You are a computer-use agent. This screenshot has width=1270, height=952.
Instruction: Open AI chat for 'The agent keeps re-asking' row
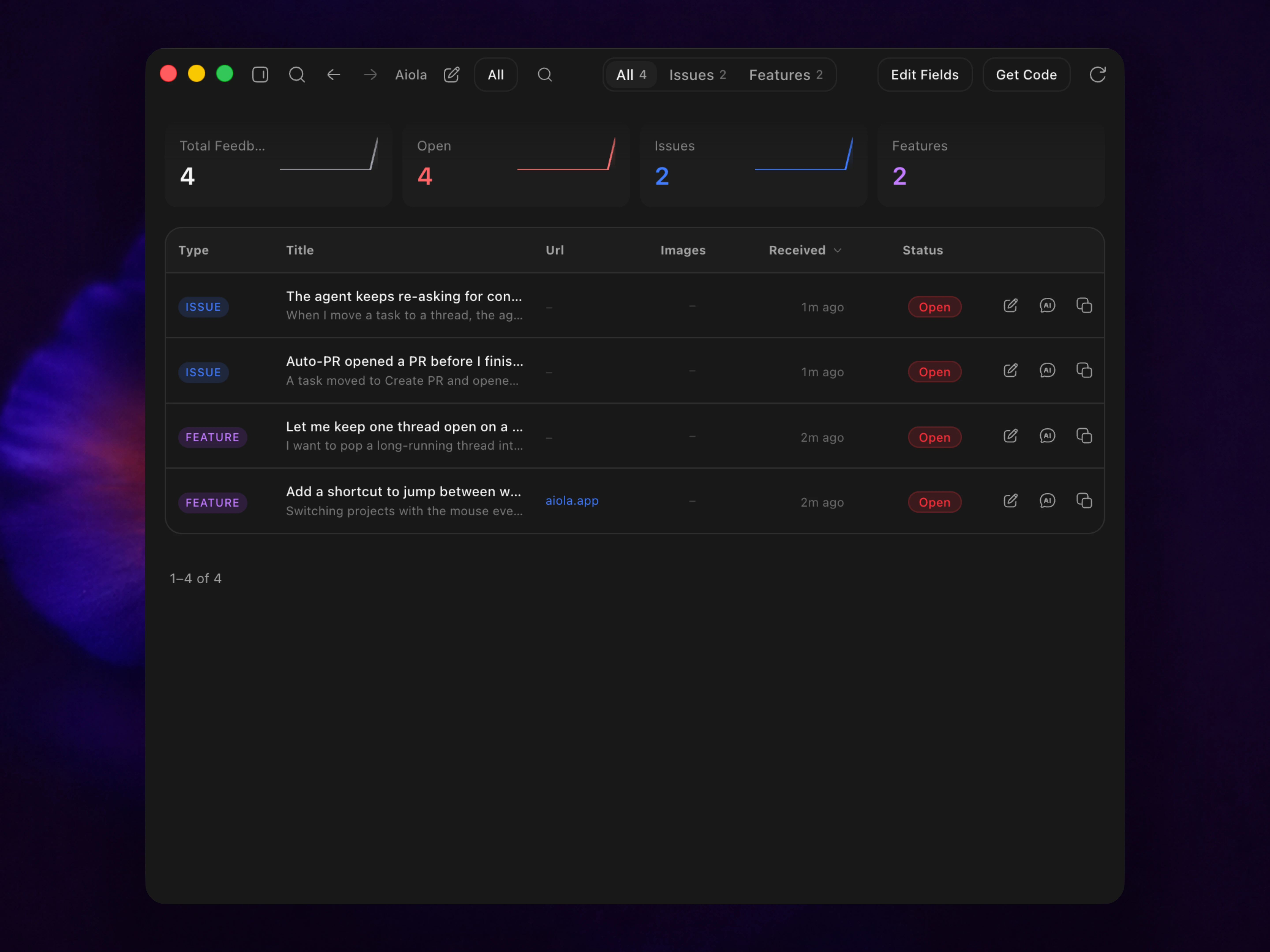pyautogui.click(x=1047, y=305)
